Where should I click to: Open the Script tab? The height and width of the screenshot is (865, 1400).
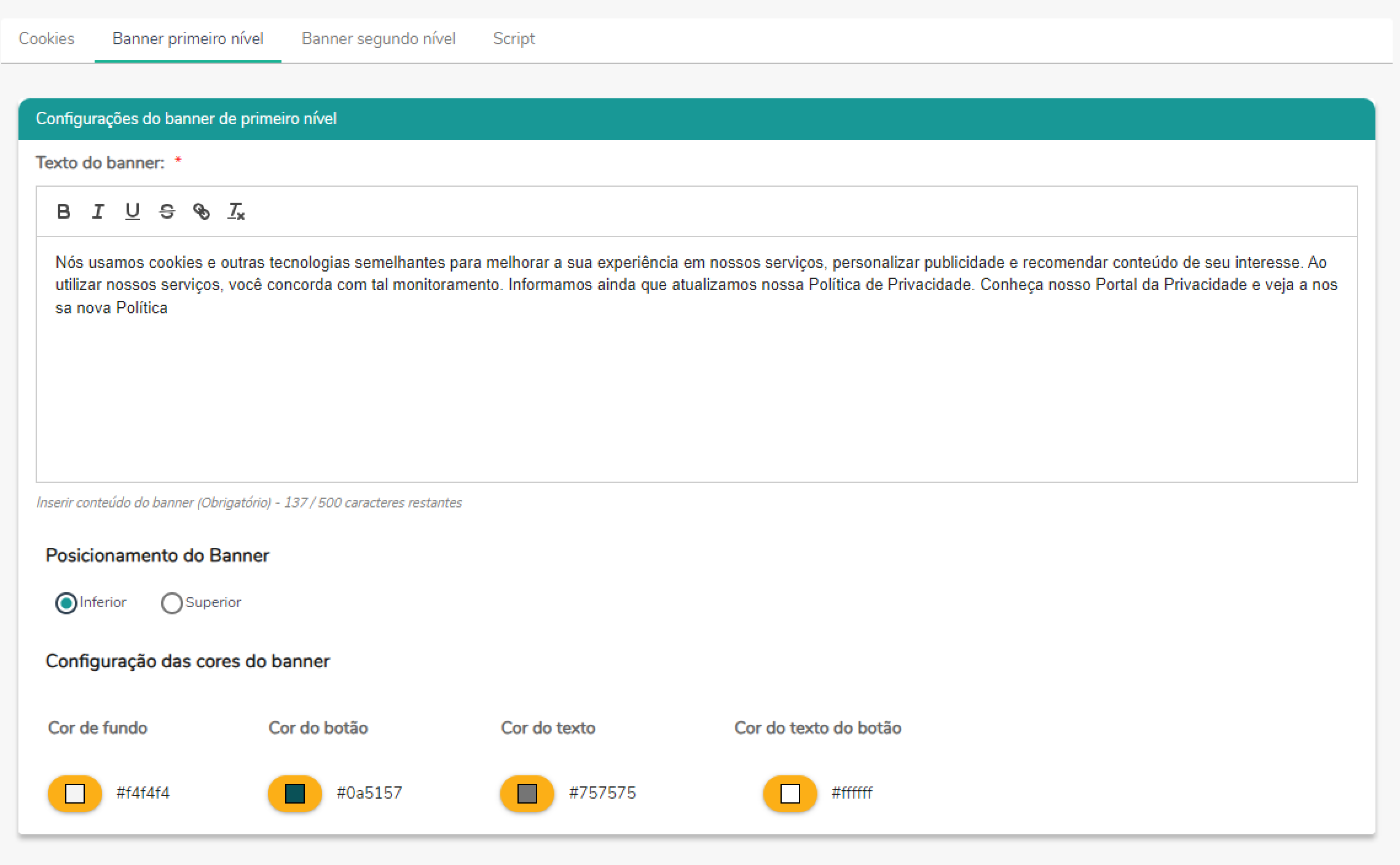(x=514, y=39)
